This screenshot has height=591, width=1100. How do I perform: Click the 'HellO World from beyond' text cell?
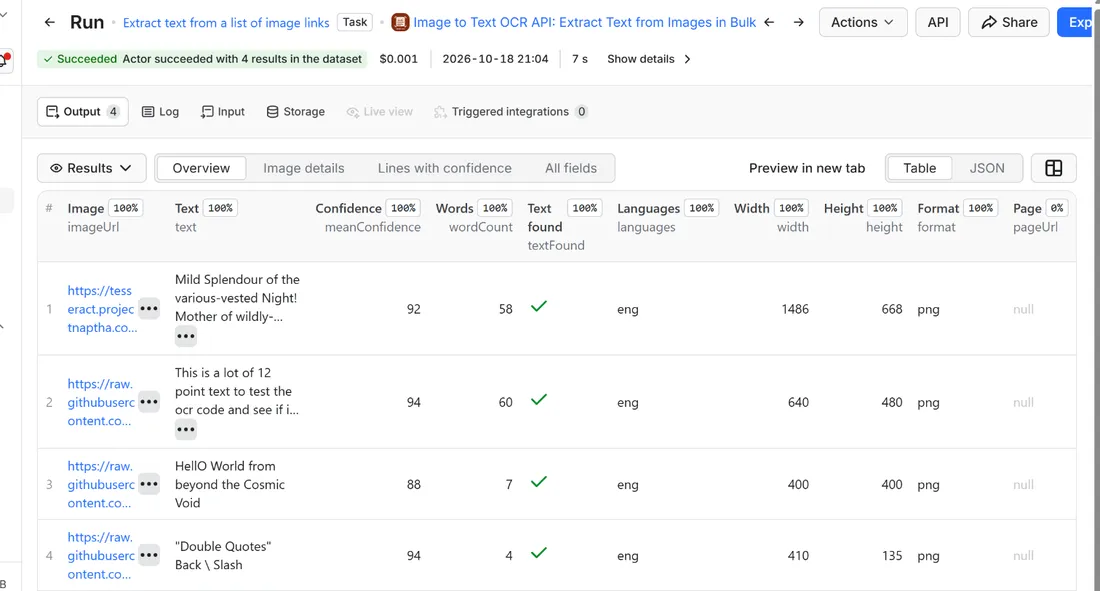(230, 484)
